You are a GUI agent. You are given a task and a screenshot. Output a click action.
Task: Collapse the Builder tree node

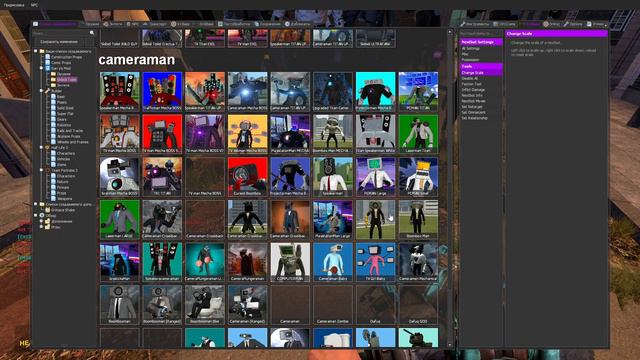click(42, 91)
